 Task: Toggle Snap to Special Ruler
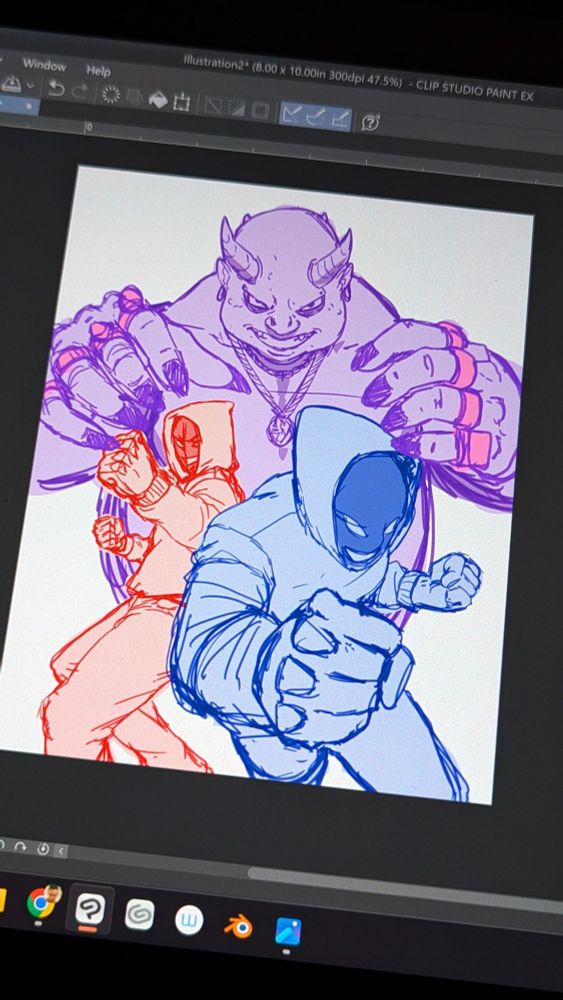pyautogui.click(x=316, y=117)
